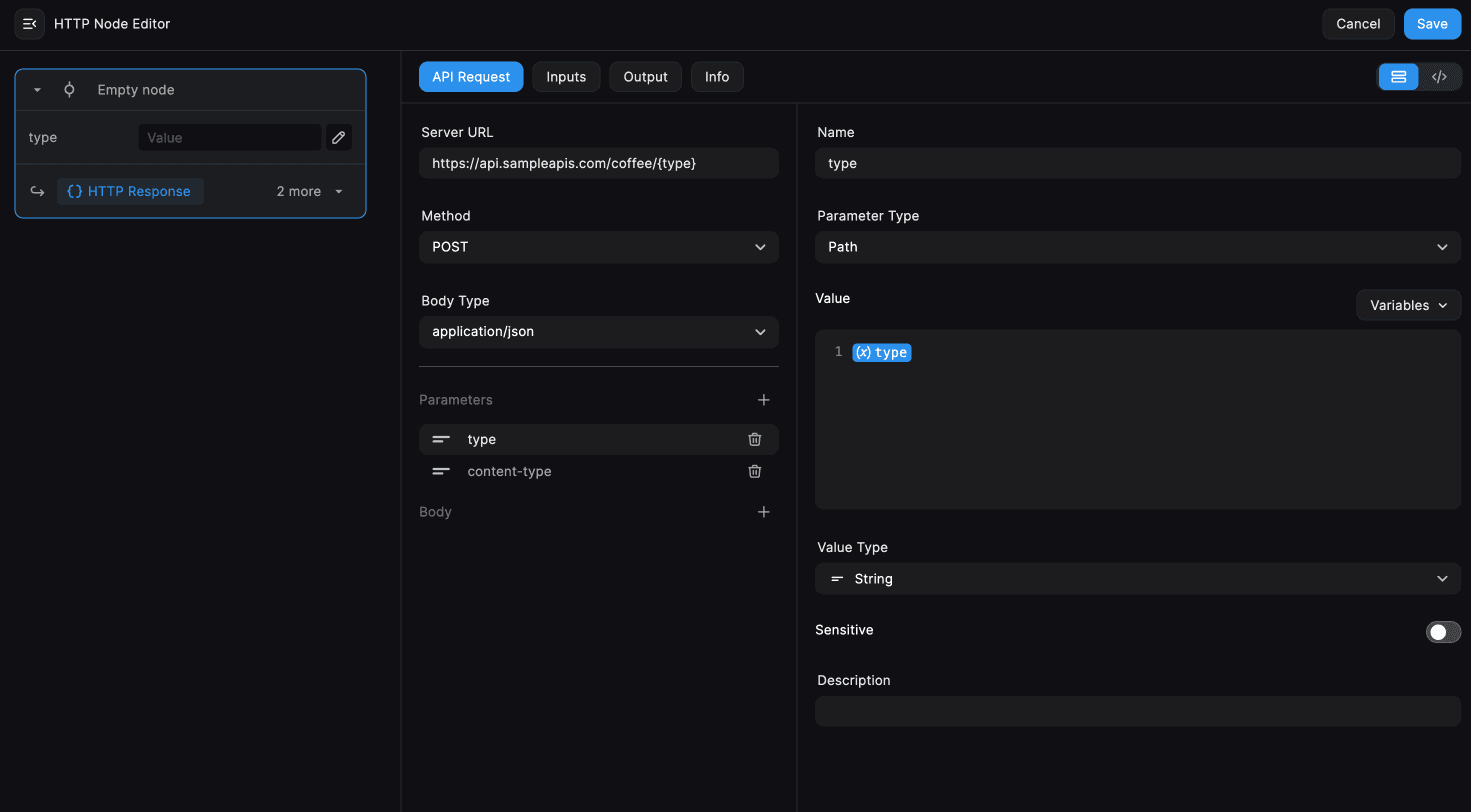The width and height of the screenshot is (1471, 812).
Task: Cancel editing the HTTP node
Action: click(x=1358, y=24)
